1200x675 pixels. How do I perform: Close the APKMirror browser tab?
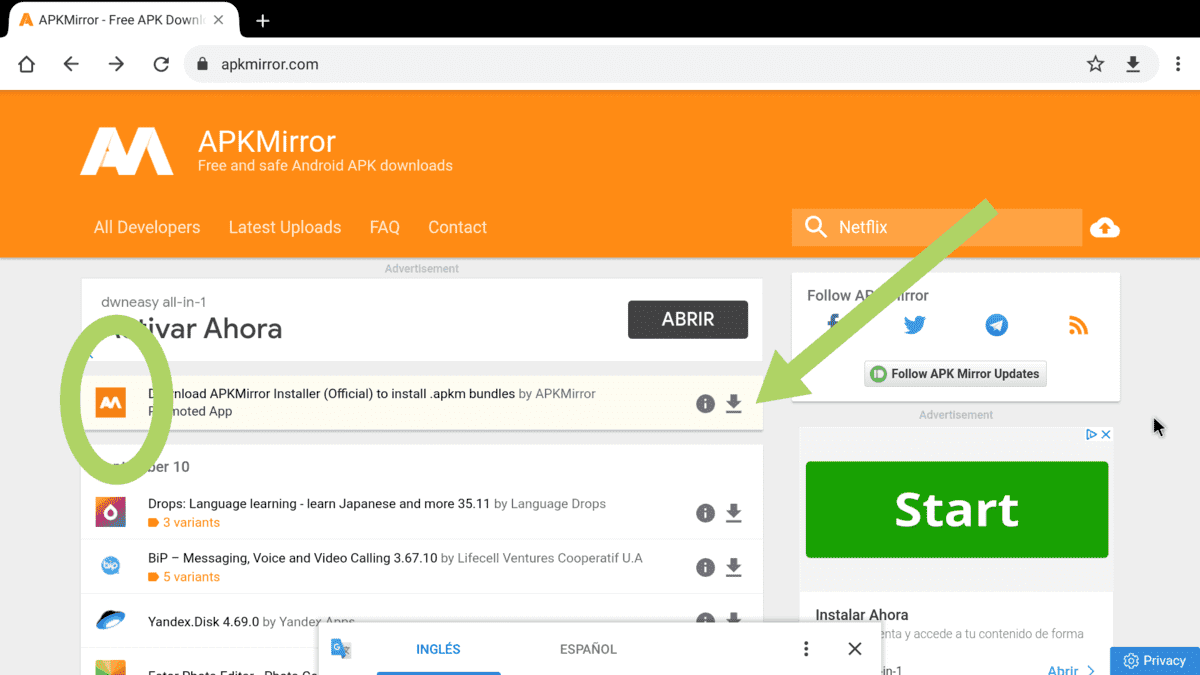[219, 20]
